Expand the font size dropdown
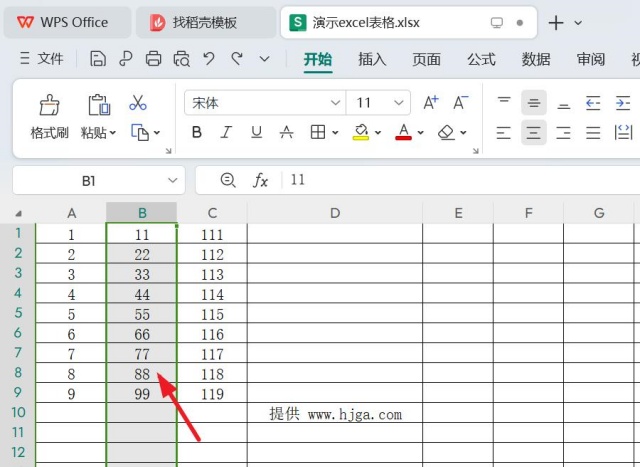 [399, 102]
